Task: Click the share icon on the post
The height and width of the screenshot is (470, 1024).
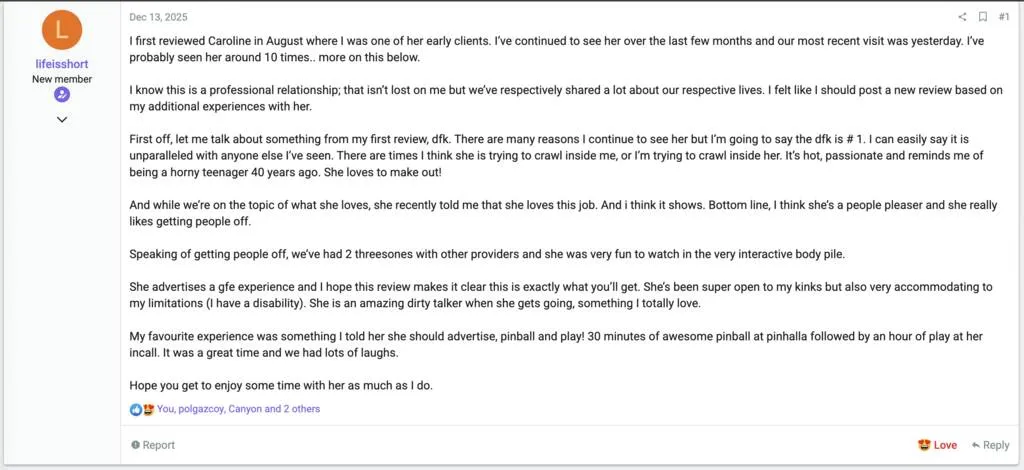Action: click(962, 17)
